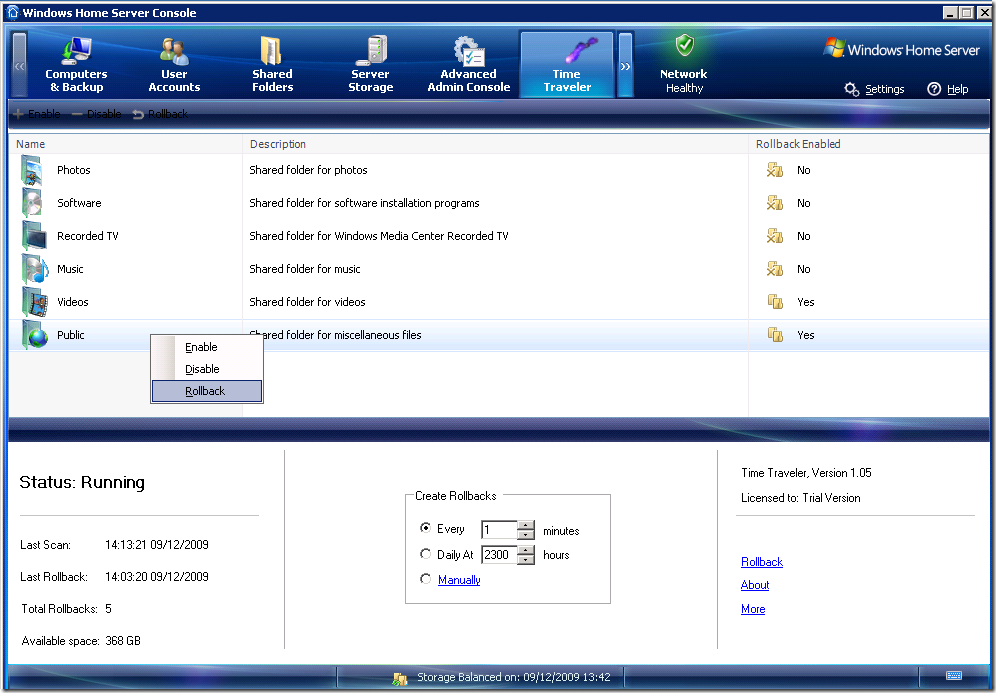The width and height of the screenshot is (996, 693).
Task: Sort by the Description column header
Action: tap(495, 144)
